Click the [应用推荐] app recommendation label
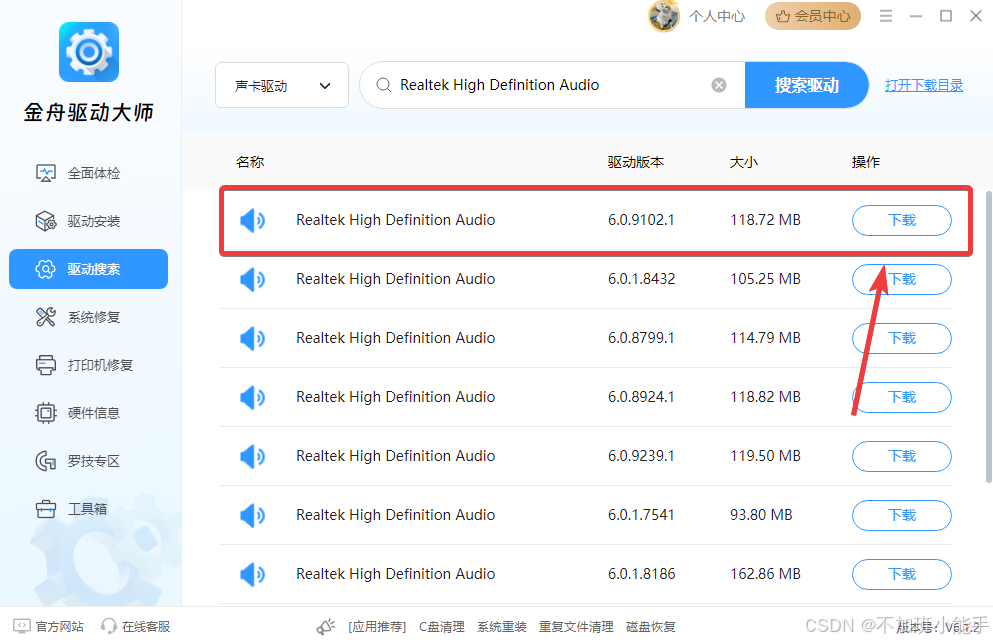 377,627
